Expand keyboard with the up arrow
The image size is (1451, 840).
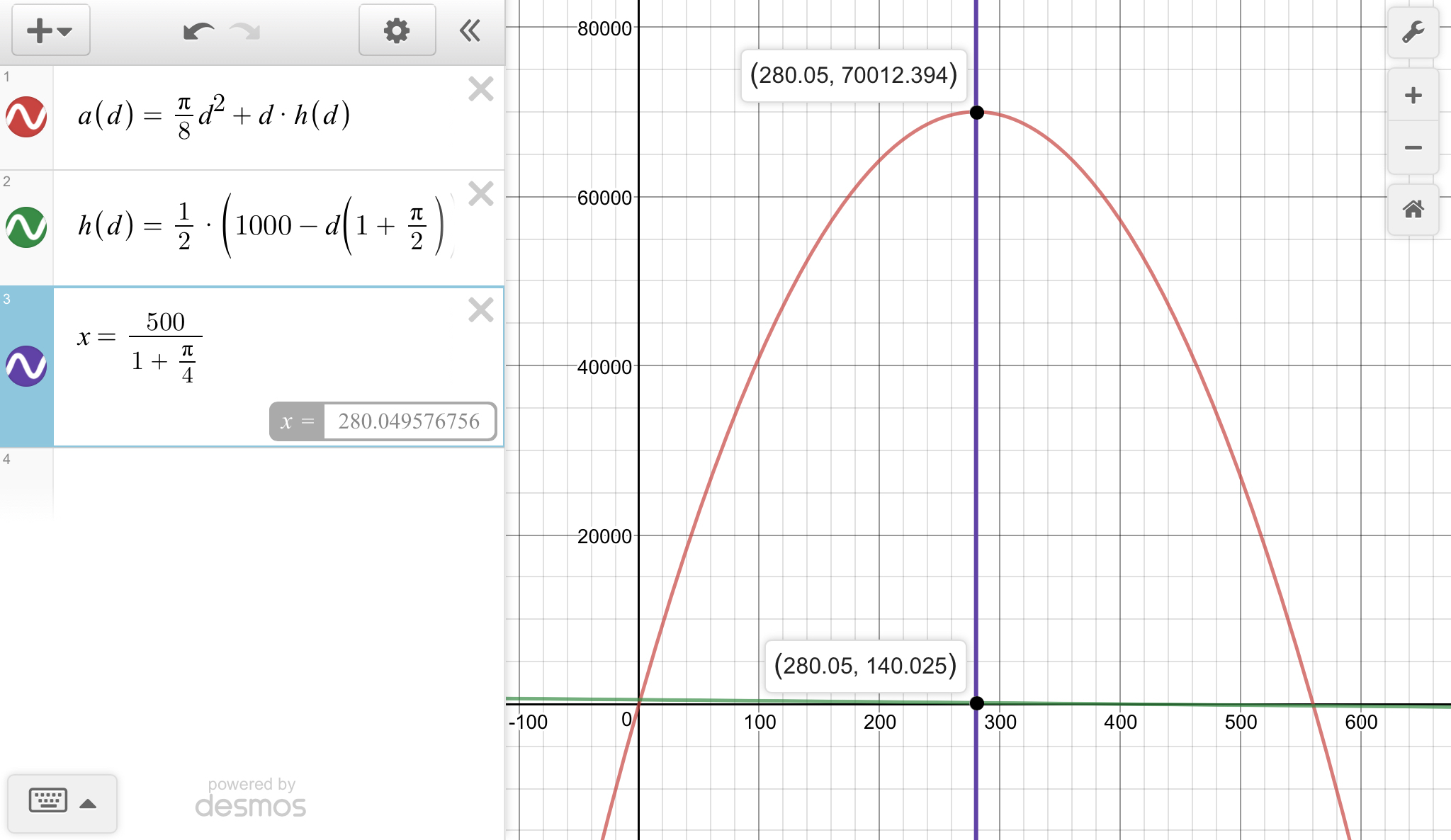[x=88, y=803]
